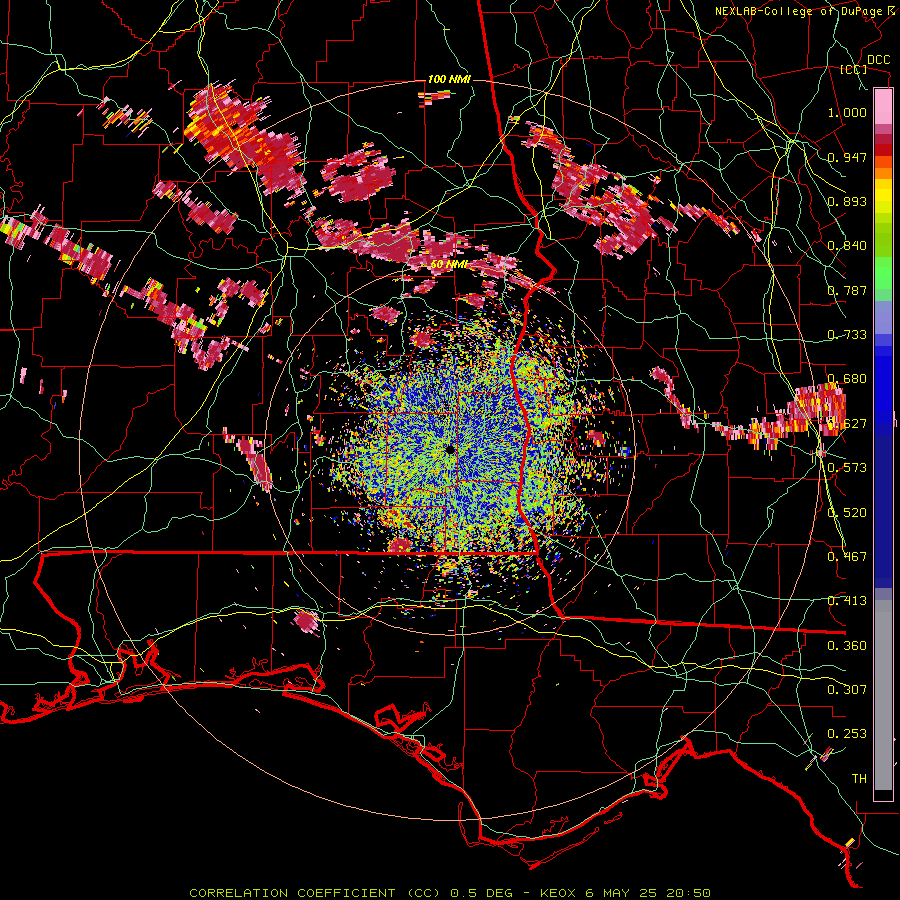
Task: Select the 0.840 scale value
Action: [847, 245]
